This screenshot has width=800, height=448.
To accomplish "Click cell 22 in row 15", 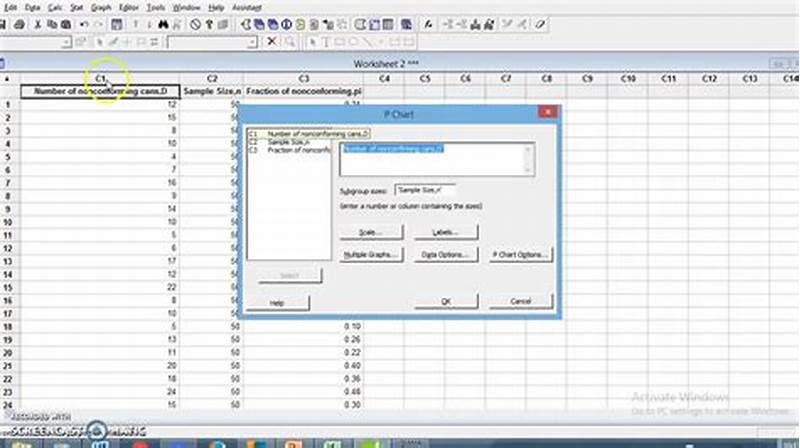I will pyautogui.click(x=100, y=287).
